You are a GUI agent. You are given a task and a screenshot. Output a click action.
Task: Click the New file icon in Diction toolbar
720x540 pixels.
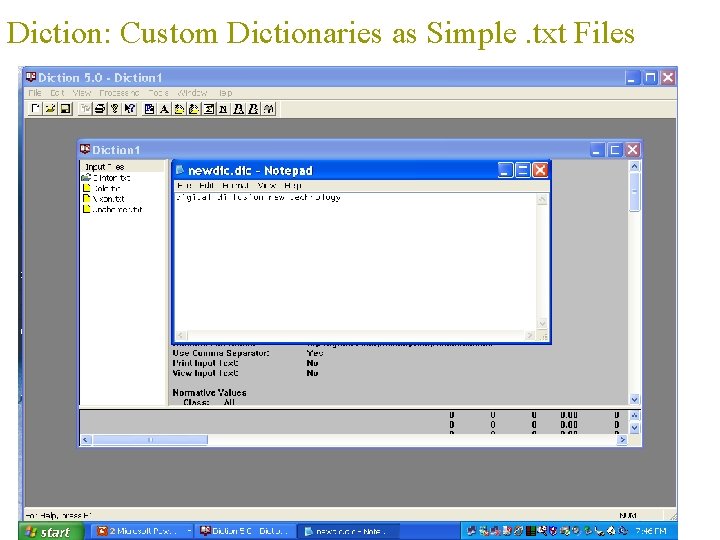[x=35, y=109]
